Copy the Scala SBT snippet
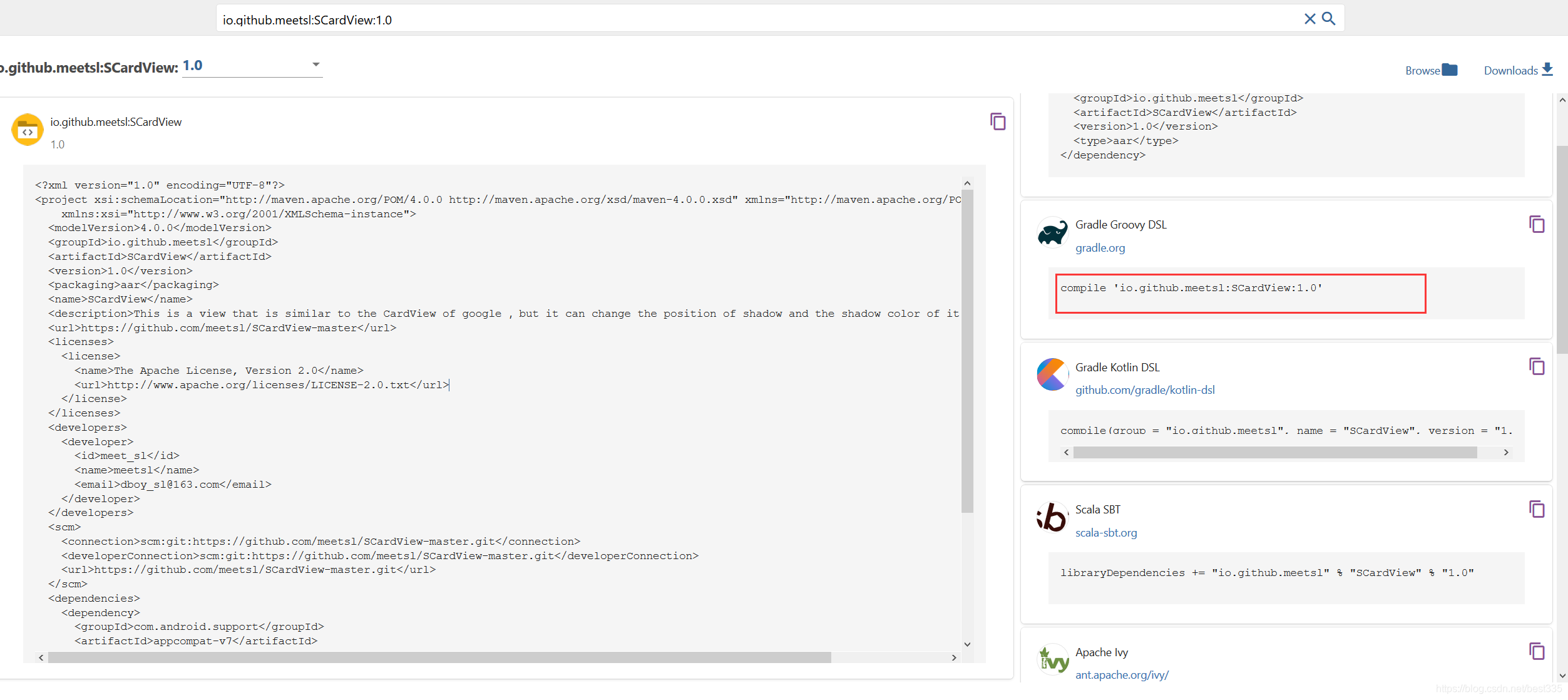Screen dimensions: 1568x700 tap(1537, 509)
